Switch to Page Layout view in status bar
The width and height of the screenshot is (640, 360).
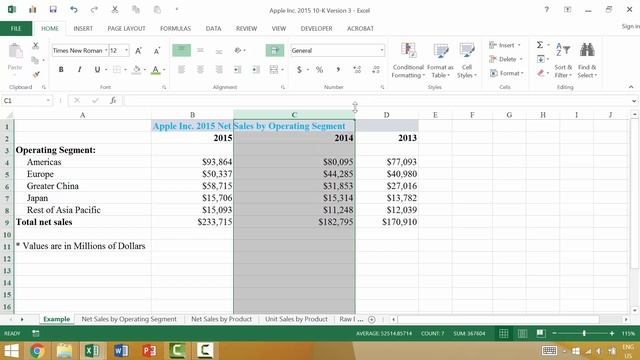(x=522, y=333)
